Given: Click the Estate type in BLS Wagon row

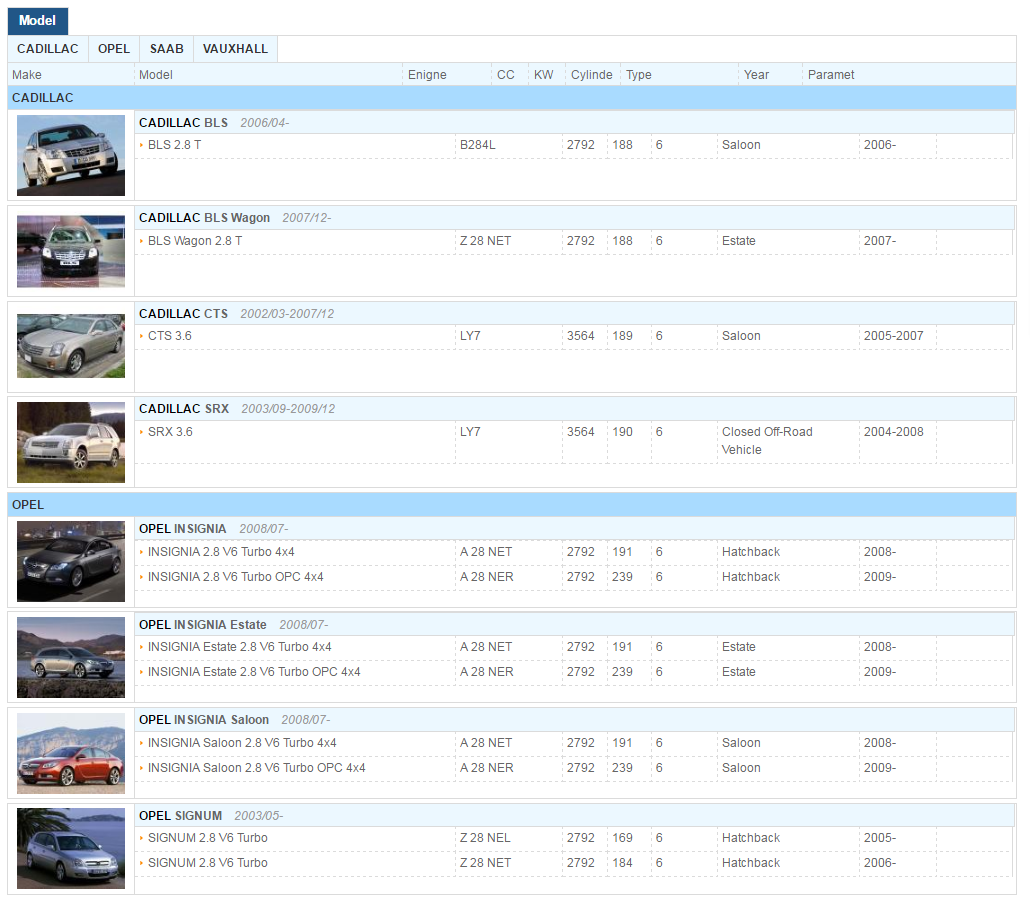Looking at the screenshot, I should click(x=738, y=241).
